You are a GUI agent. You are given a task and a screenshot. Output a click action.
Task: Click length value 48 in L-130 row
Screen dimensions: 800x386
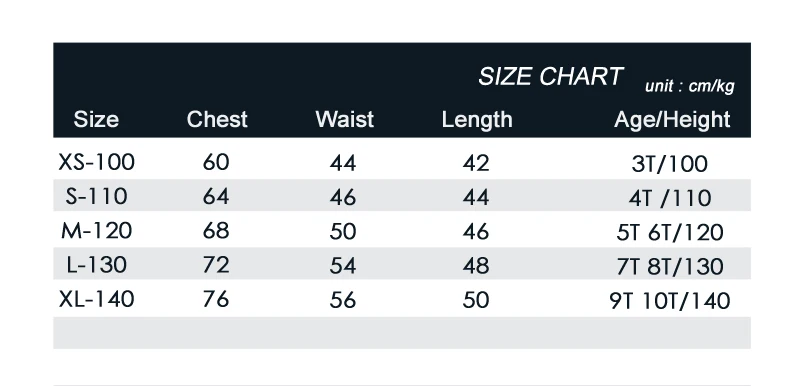pyautogui.click(x=476, y=266)
